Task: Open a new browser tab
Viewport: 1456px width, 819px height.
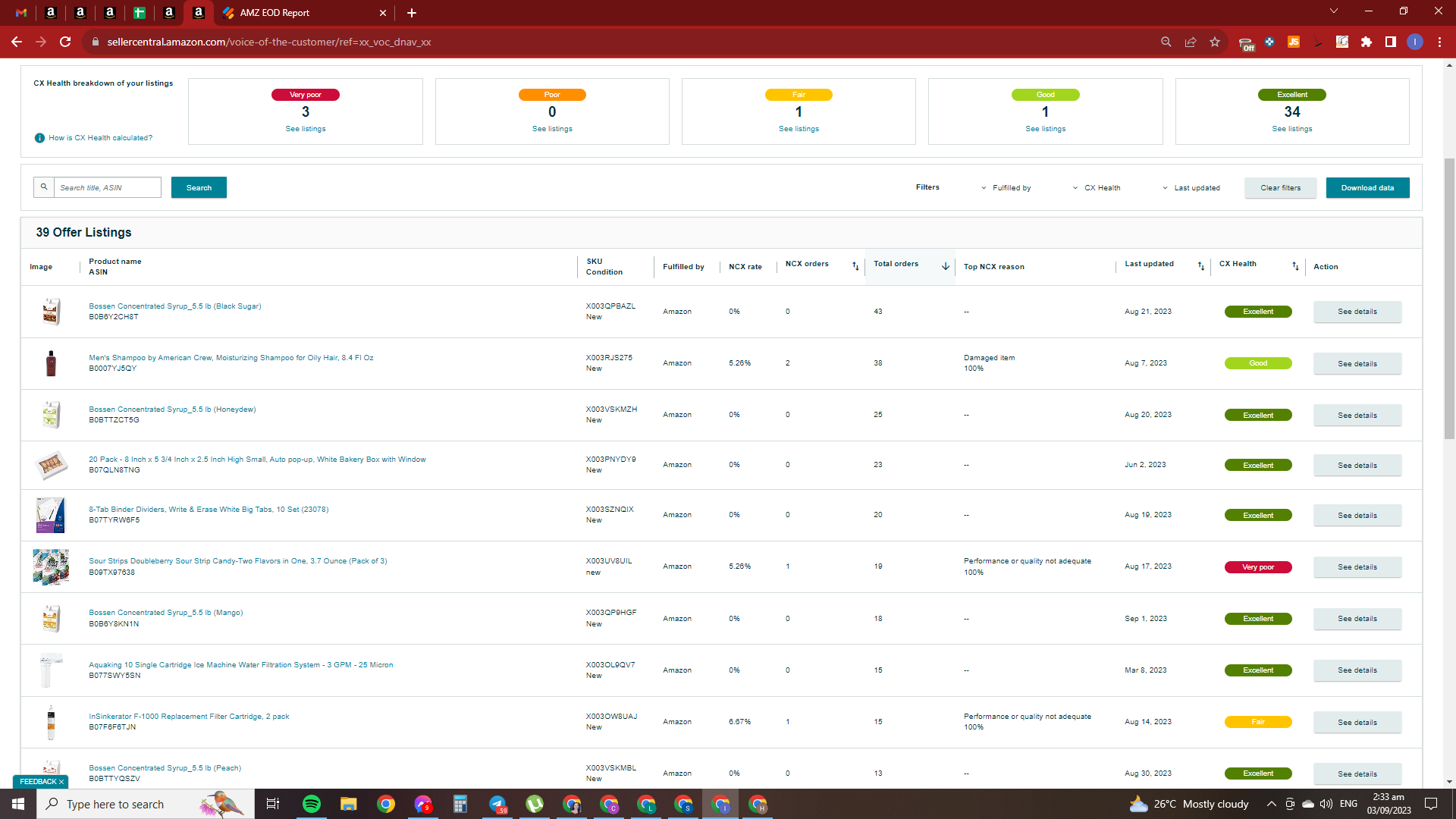Action: pyautogui.click(x=412, y=13)
